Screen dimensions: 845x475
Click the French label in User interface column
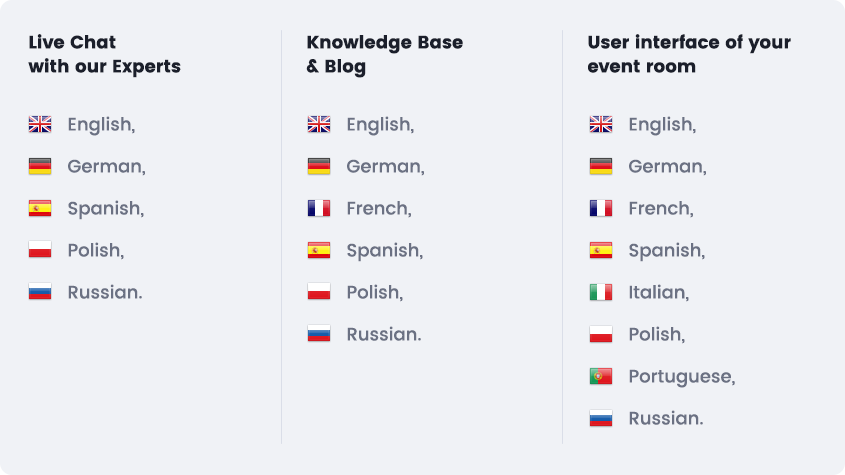(x=661, y=209)
